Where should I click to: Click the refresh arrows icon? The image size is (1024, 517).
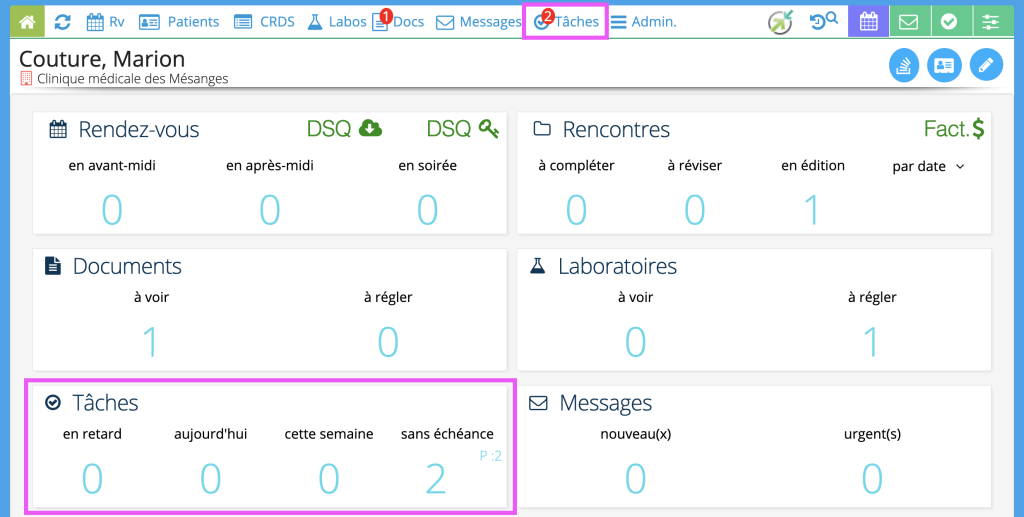pyautogui.click(x=63, y=22)
